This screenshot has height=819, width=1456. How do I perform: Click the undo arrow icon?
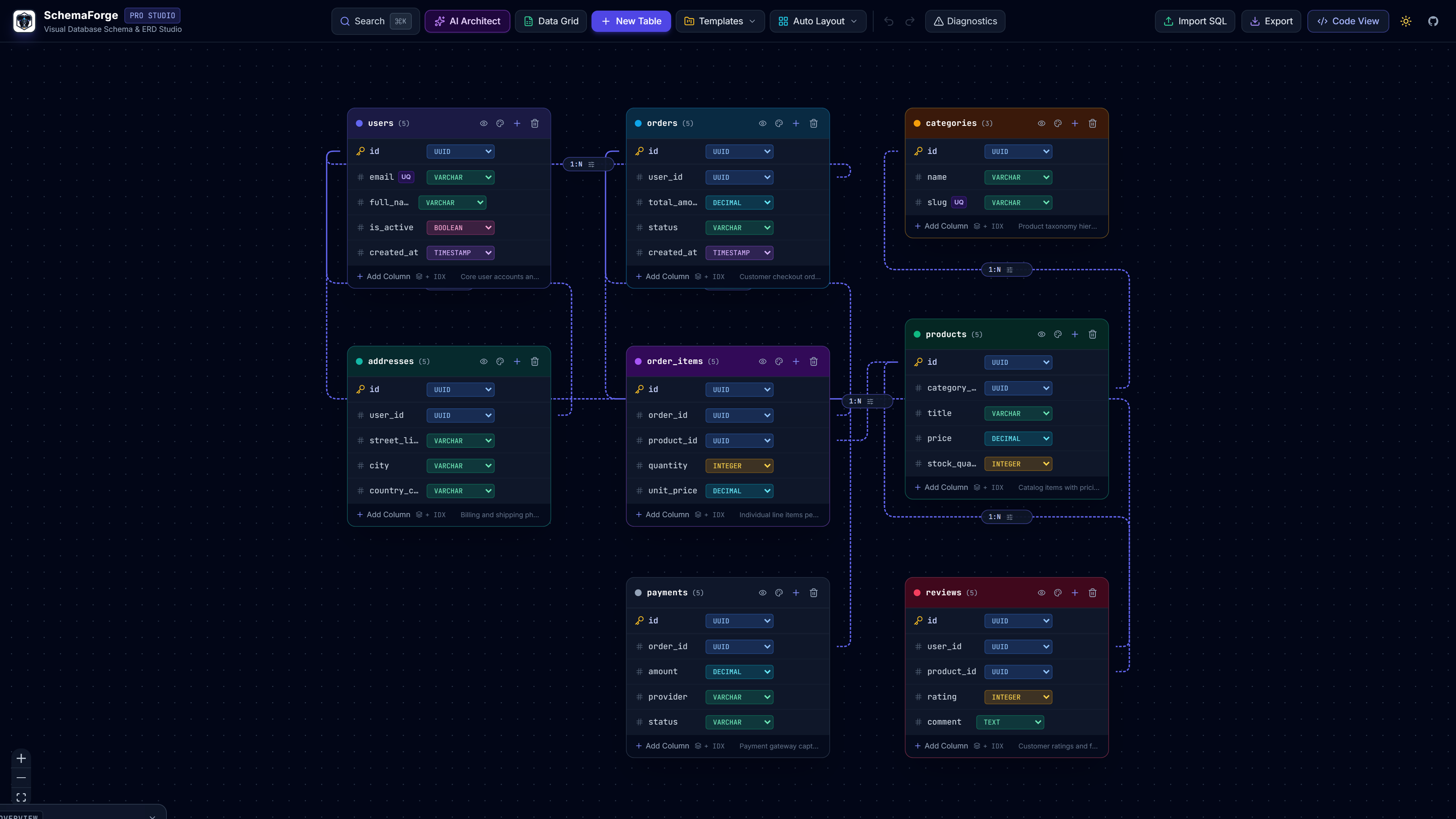(888, 22)
